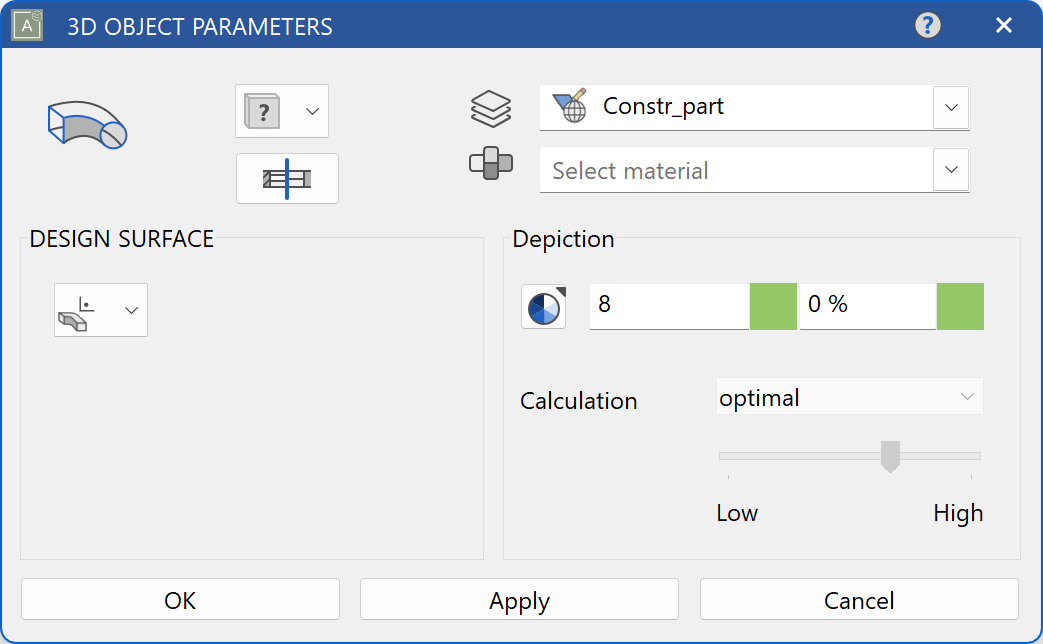The width and height of the screenshot is (1043, 644).
Task: Click the green swatch next to 8
Action: 772,306
